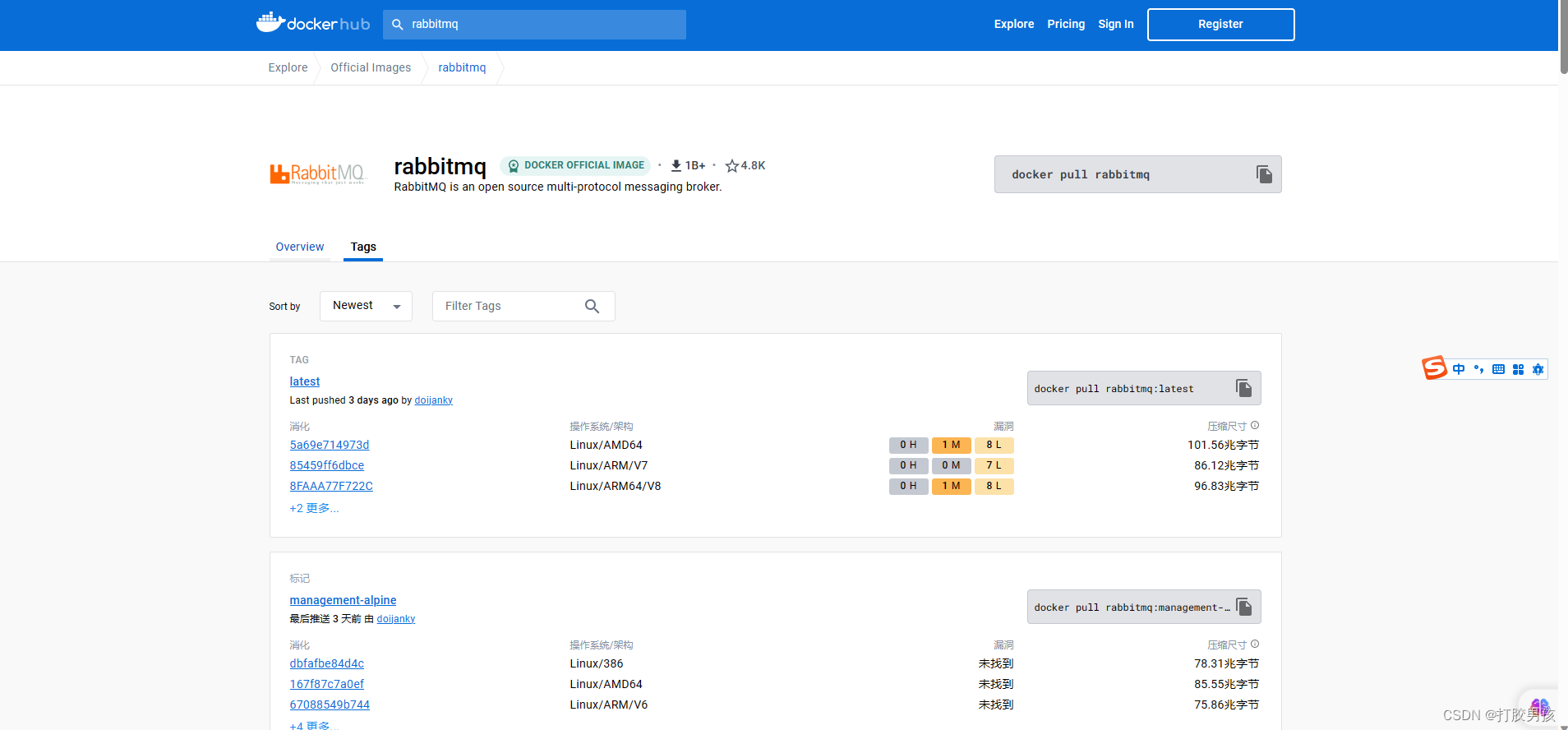Click the magnifier icon in the top search bar
Viewport: 1568px width, 730px height.
coord(398,25)
